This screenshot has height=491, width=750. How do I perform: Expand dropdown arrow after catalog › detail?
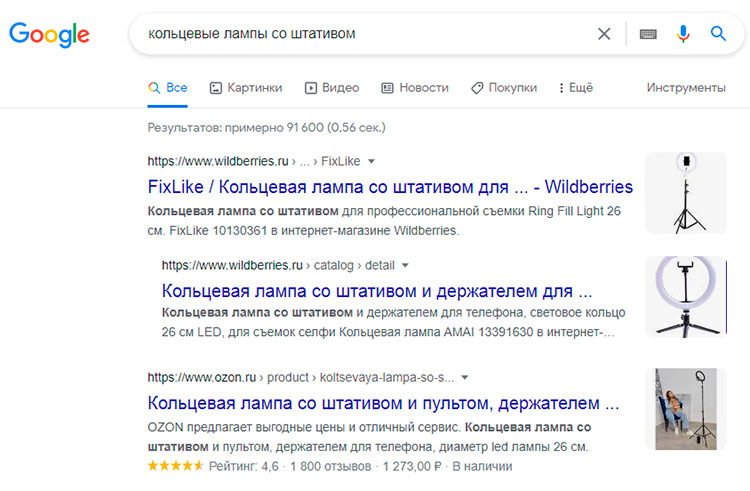(x=405, y=266)
